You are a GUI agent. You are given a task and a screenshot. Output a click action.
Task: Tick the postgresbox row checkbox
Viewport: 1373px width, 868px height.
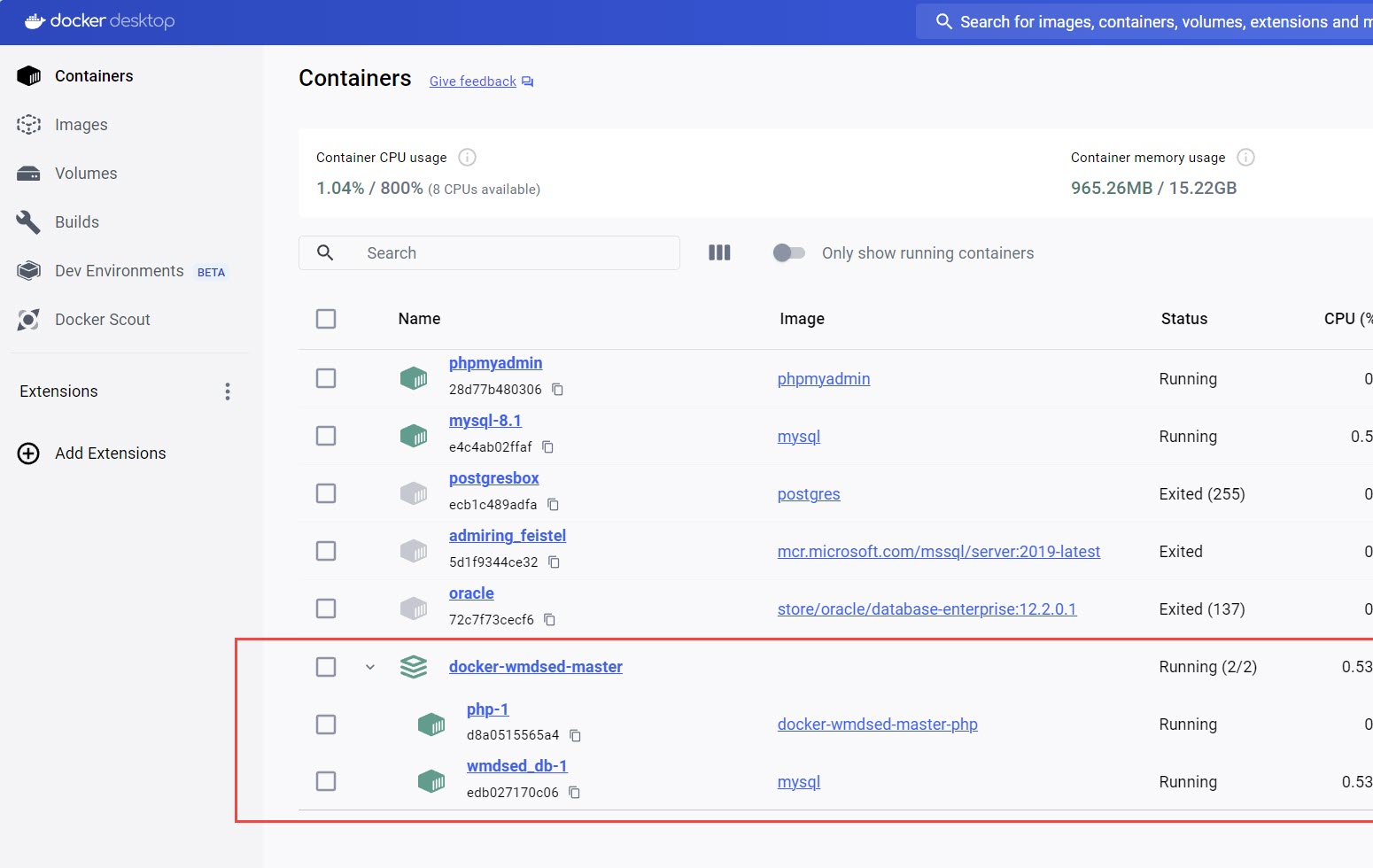coord(326,493)
